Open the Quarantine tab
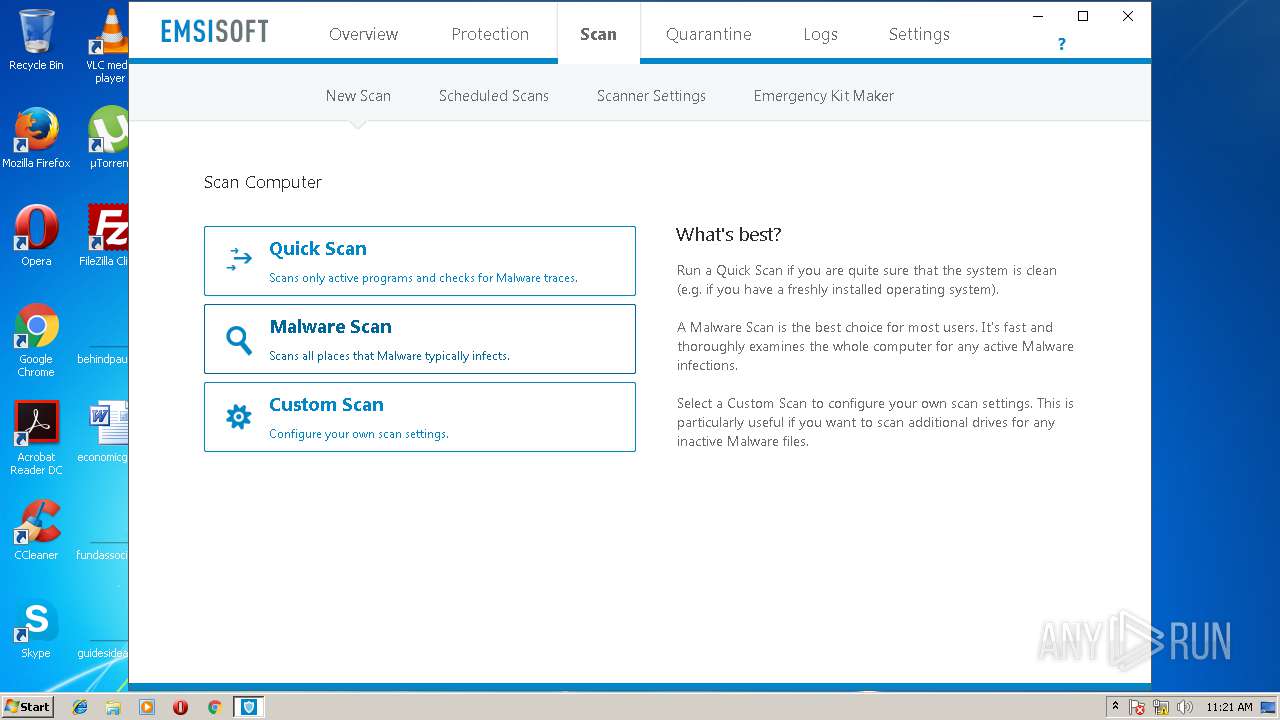This screenshot has height=720, width=1280. pyautogui.click(x=709, y=34)
